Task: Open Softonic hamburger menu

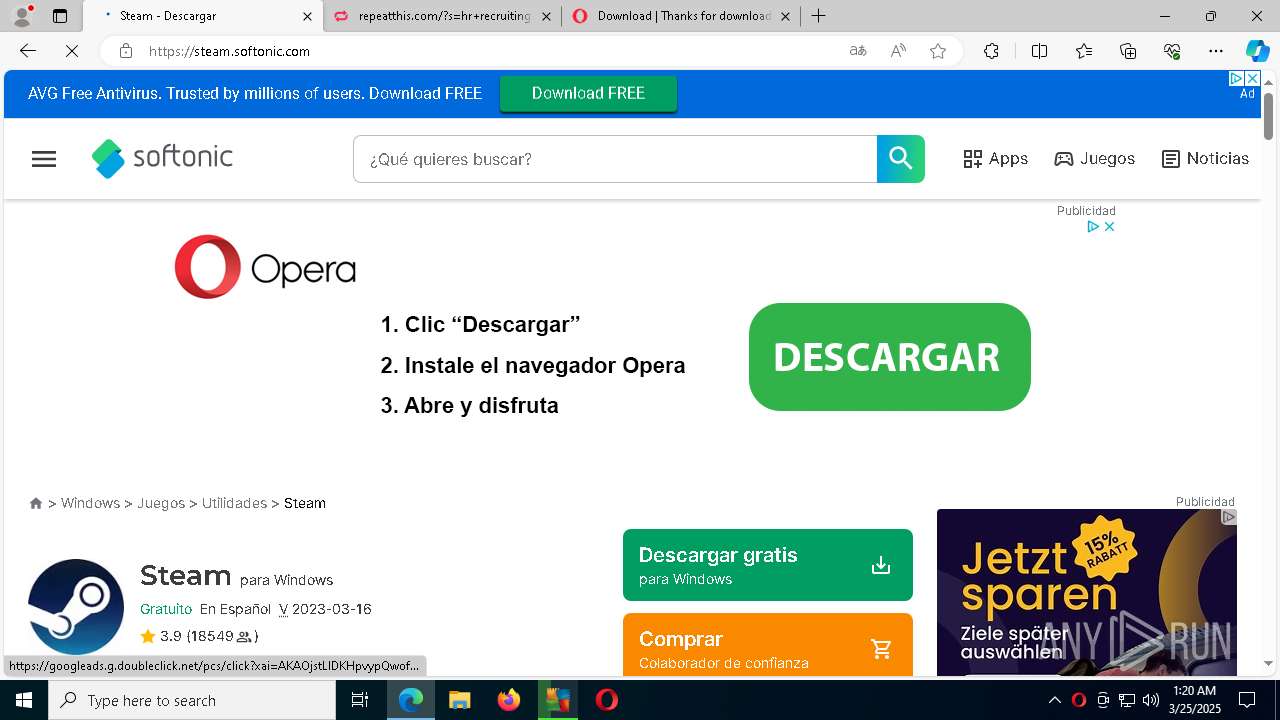Action: coord(44,159)
